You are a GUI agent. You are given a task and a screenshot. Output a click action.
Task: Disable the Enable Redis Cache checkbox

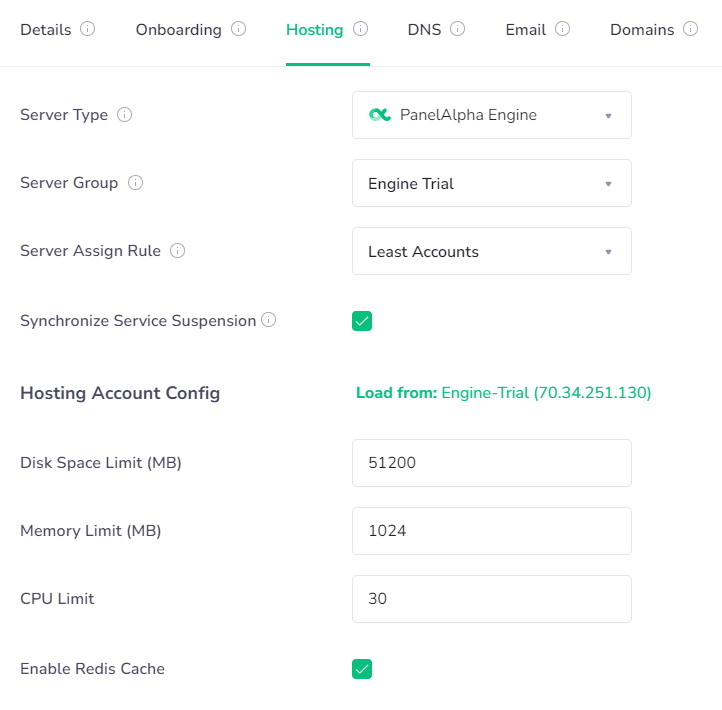(x=362, y=669)
